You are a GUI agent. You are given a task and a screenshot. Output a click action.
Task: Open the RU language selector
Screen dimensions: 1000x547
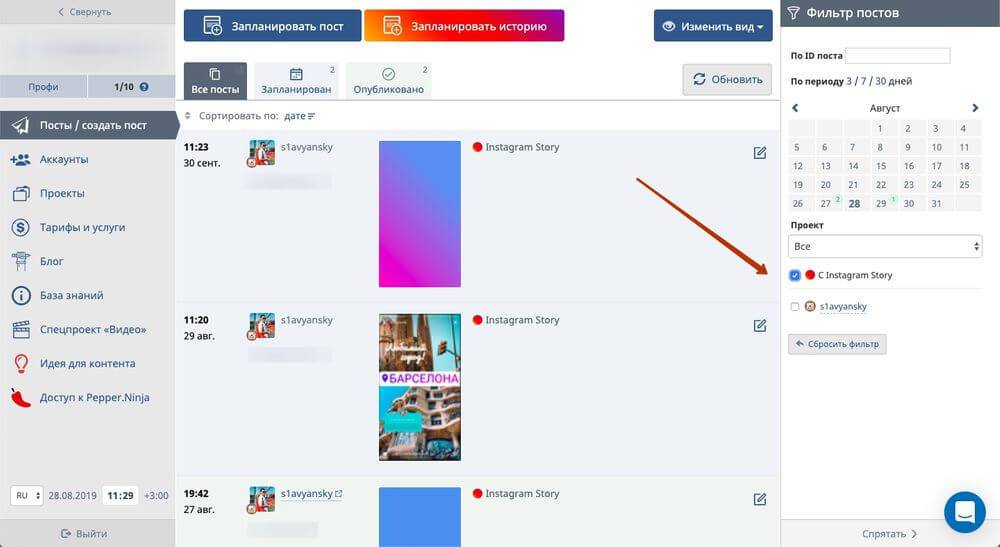[x=27, y=495]
